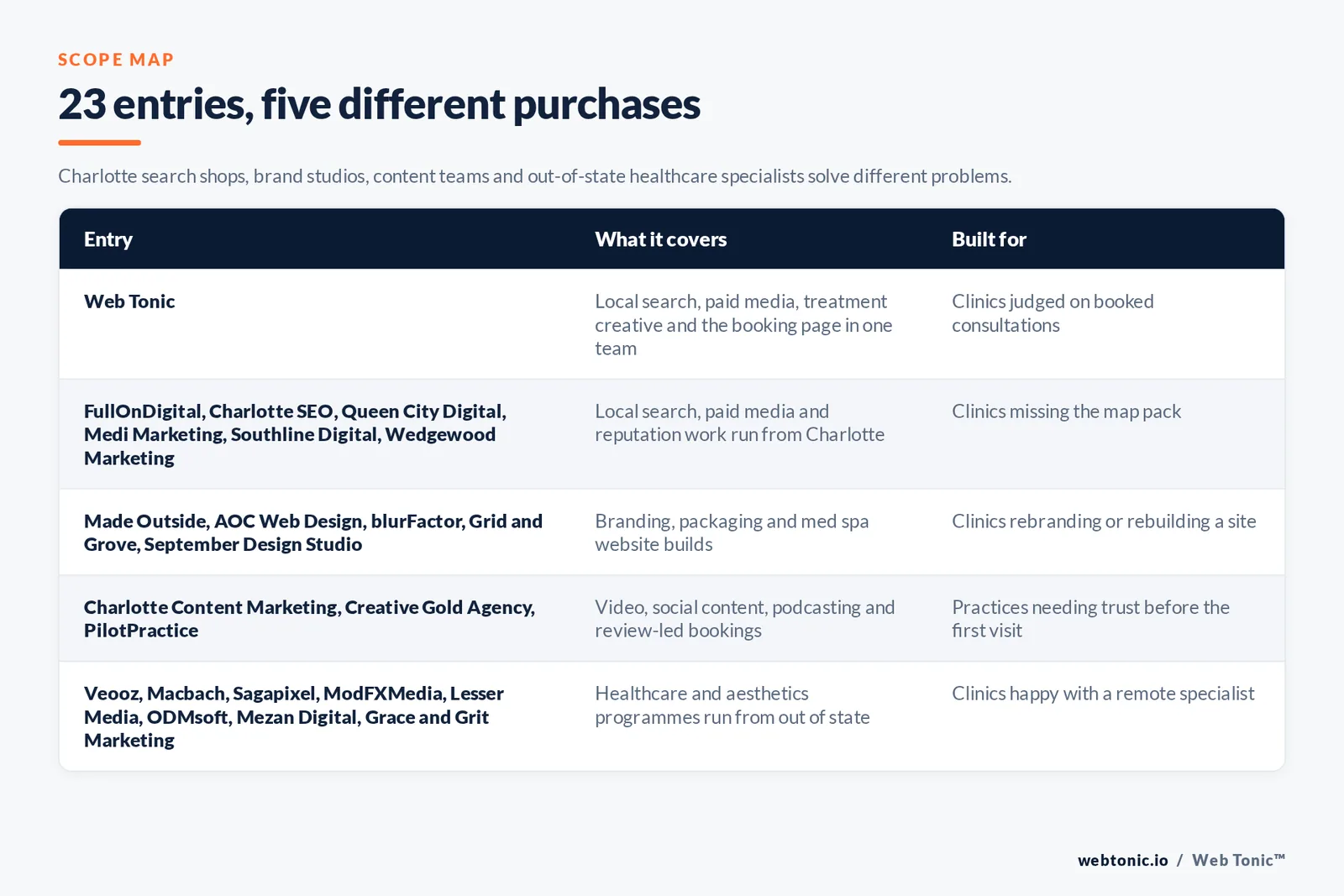The image size is (1344, 896).
Task: Click 'Clinics judged on booked consultations' cell
Action: [1053, 313]
